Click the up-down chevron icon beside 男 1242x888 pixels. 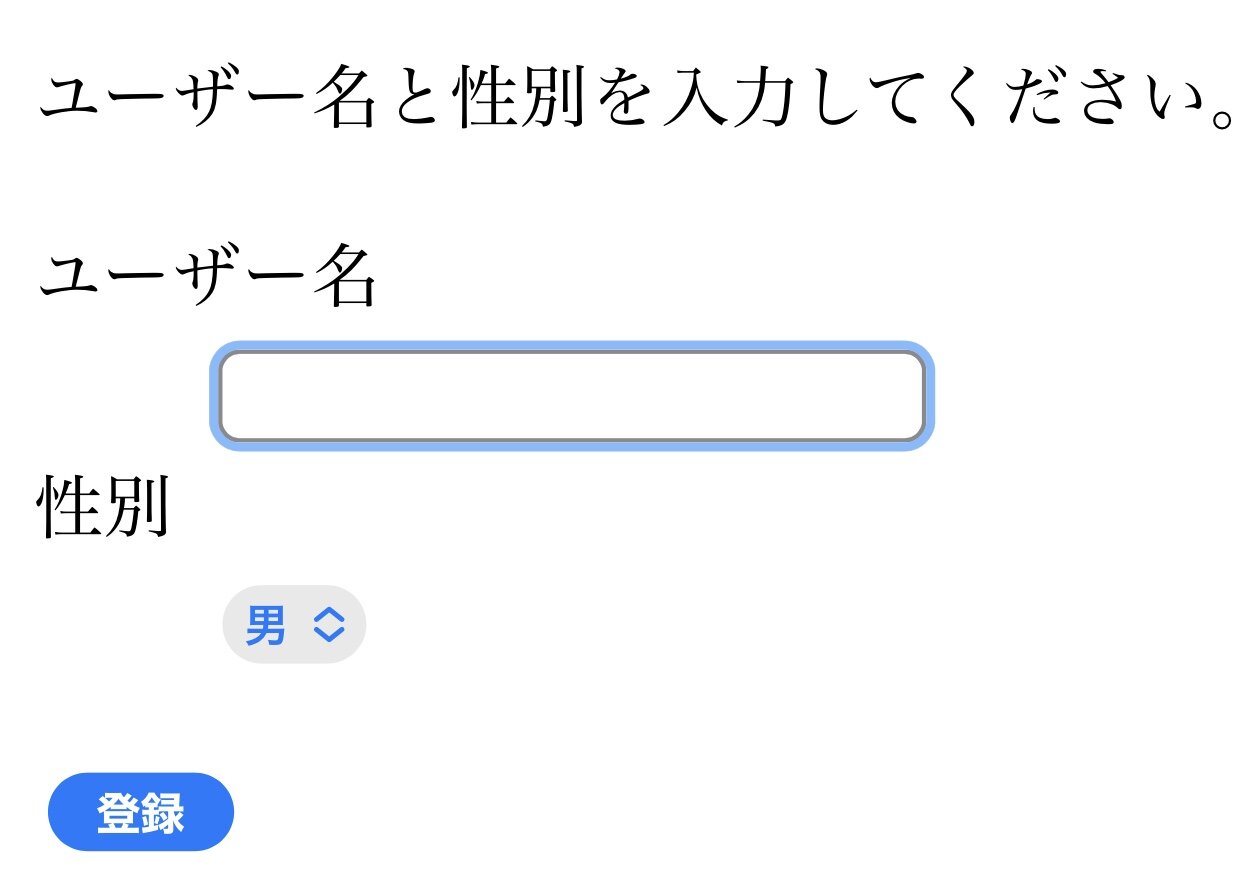point(329,626)
